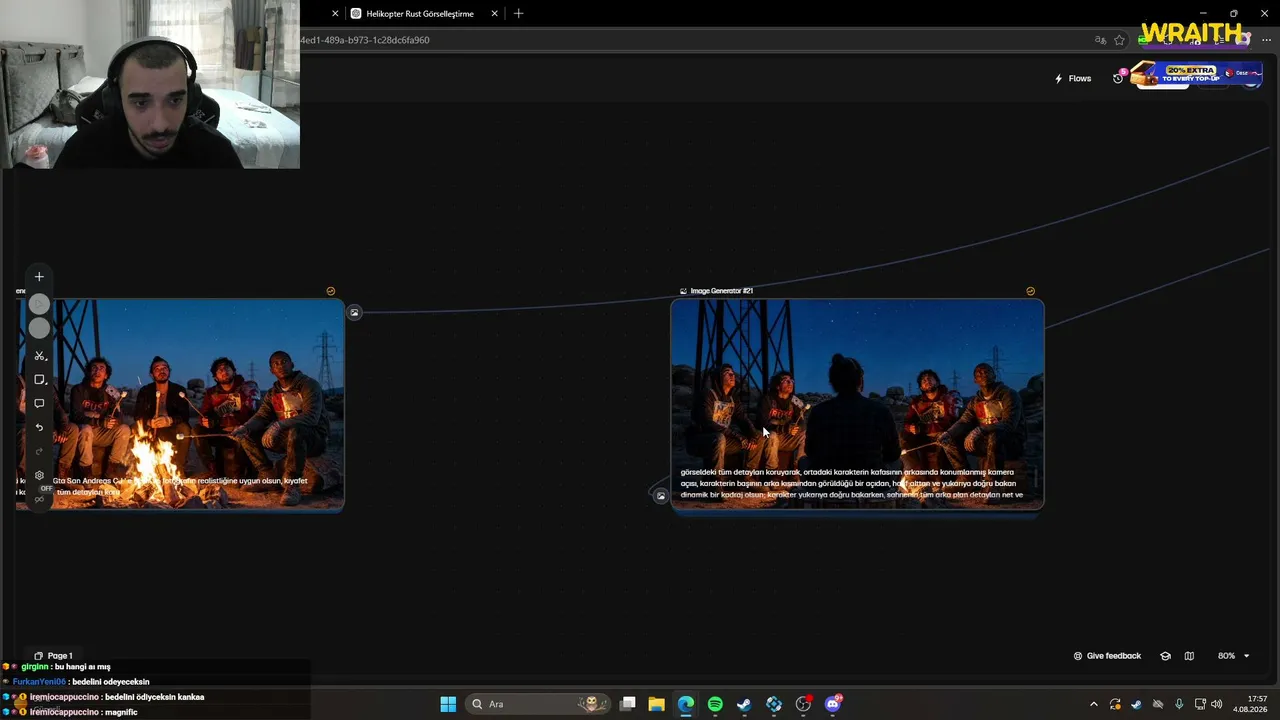Edit the prompt text in Image Generator #21
Screen dimensions: 1280x720
tap(852, 483)
